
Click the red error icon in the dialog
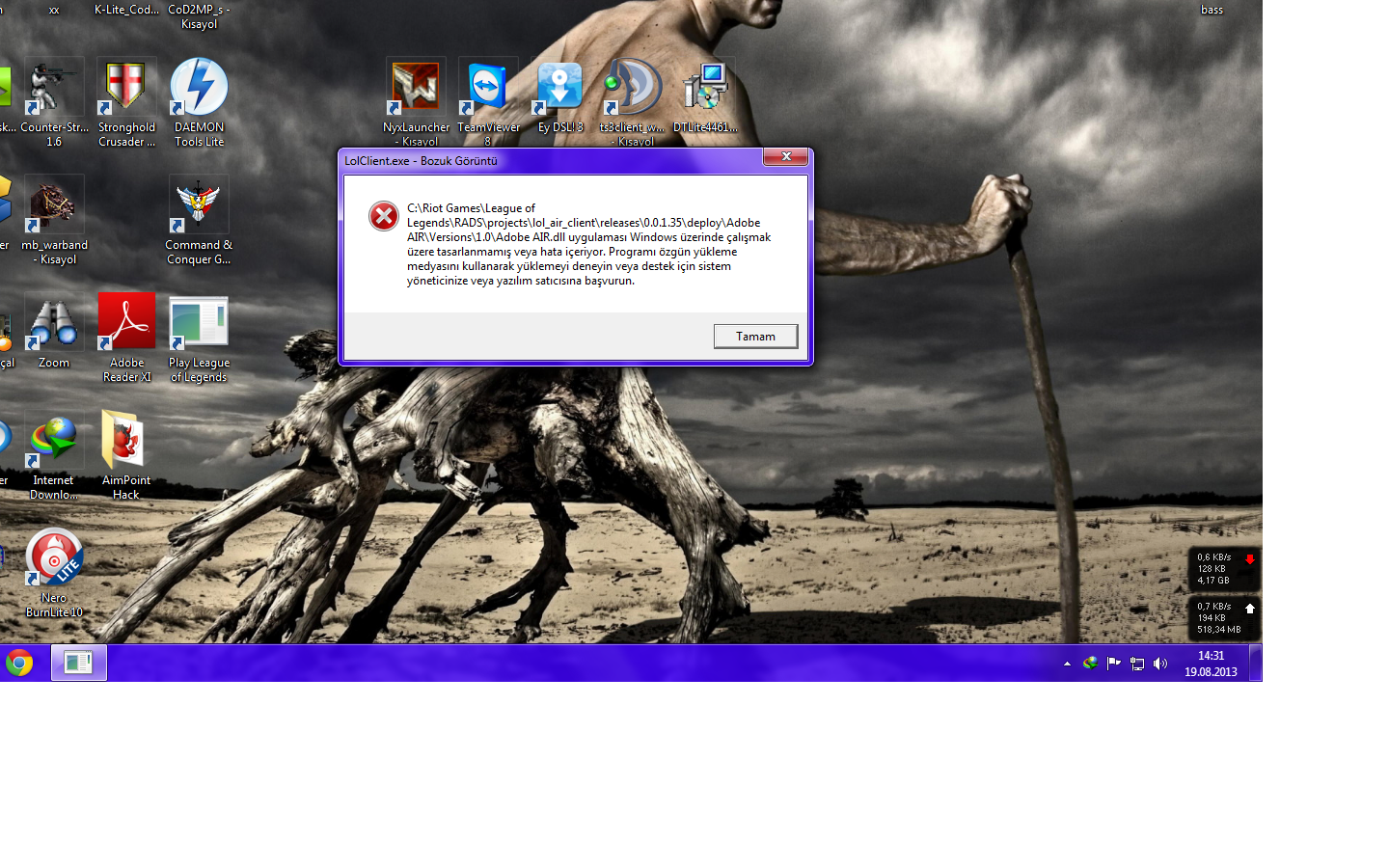(383, 216)
